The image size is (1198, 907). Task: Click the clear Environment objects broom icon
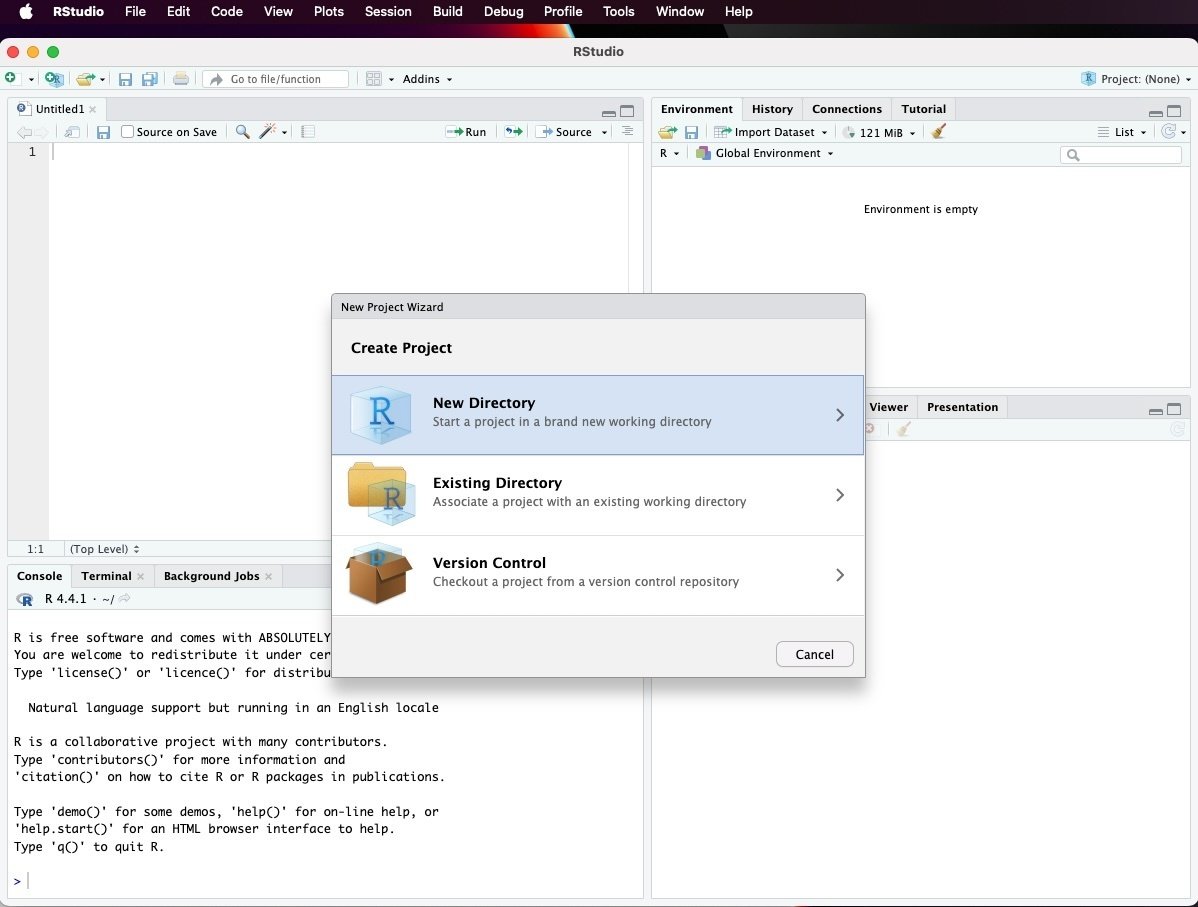click(939, 131)
